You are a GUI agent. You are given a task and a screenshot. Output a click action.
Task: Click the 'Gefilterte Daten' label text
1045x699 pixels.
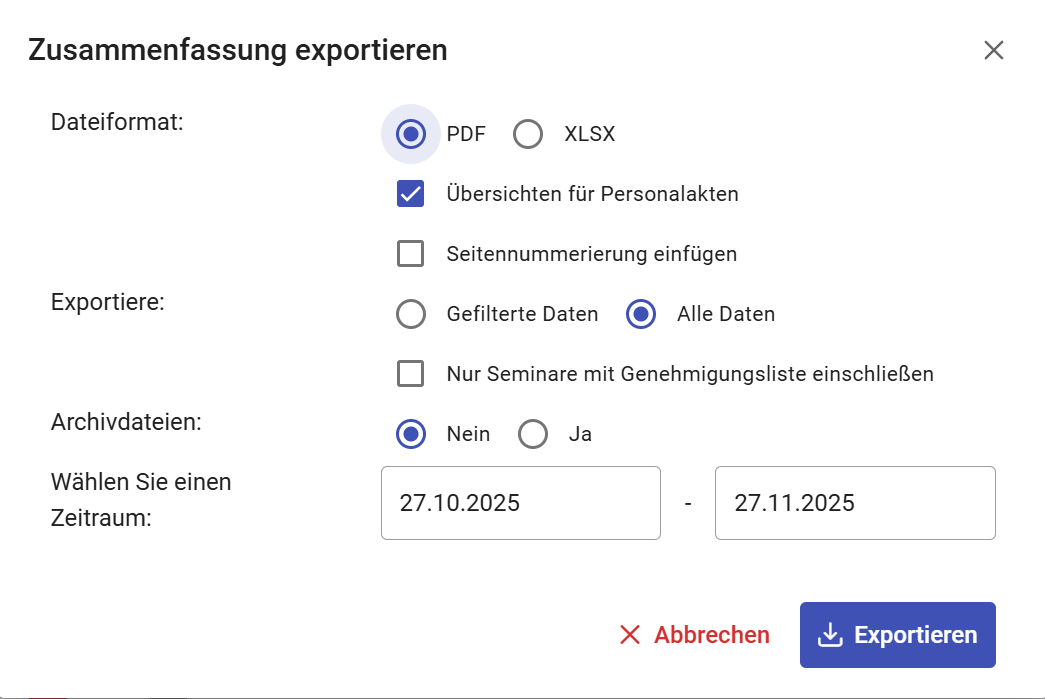tap(522, 314)
